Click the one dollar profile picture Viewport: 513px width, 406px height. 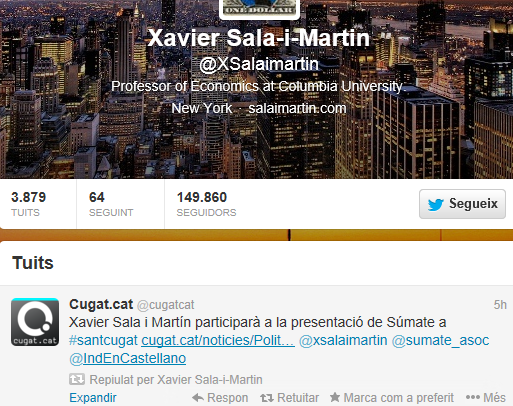(259, 8)
